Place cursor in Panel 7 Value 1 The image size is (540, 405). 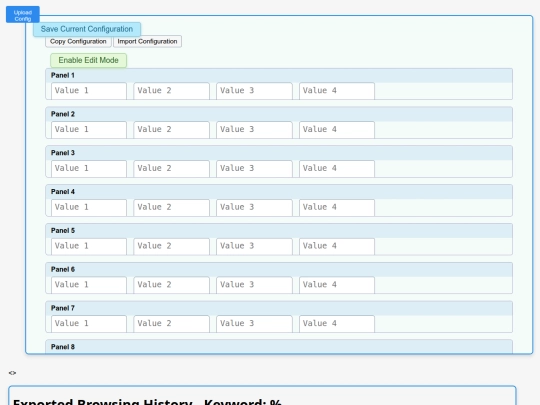click(x=89, y=324)
